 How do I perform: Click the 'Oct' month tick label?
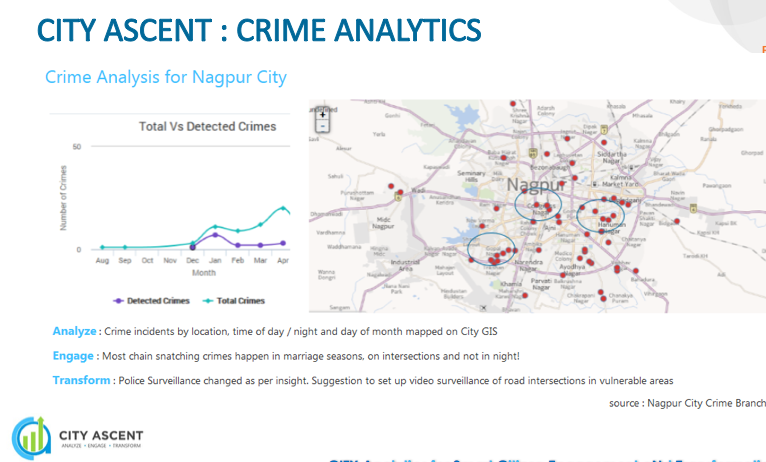click(148, 260)
